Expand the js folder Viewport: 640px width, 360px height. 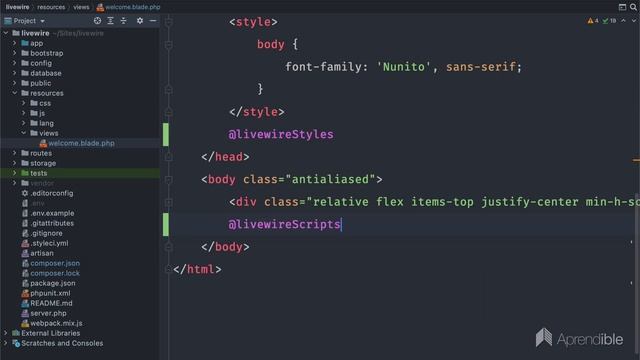click(x=24, y=113)
